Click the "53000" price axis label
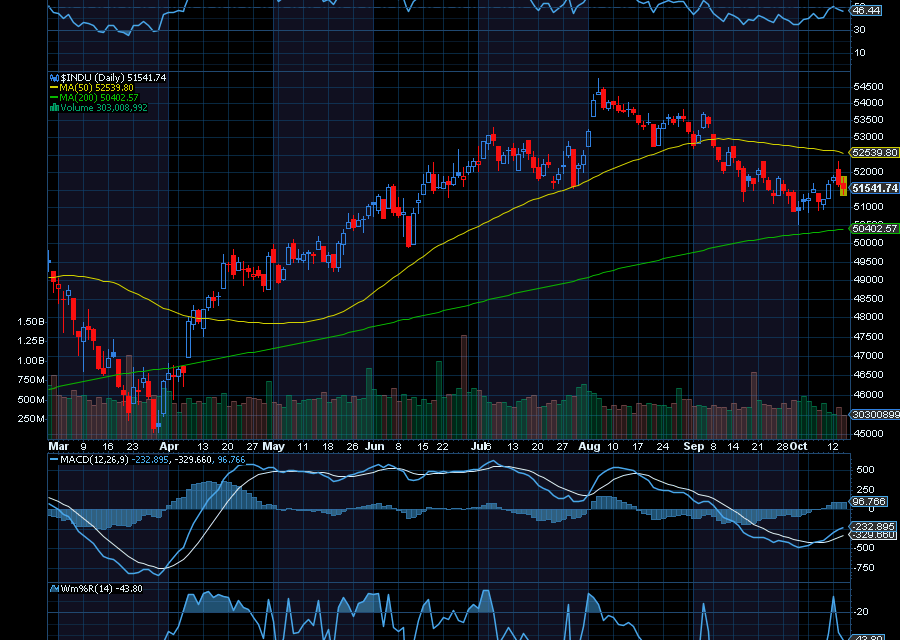The width and height of the screenshot is (900, 640). point(868,137)
